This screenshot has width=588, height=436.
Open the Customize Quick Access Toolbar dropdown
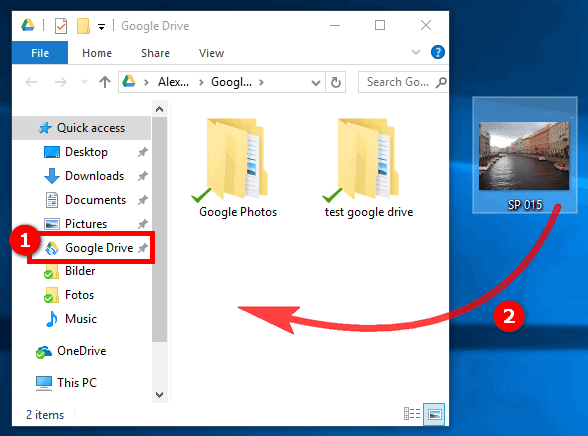click(101, 27)
